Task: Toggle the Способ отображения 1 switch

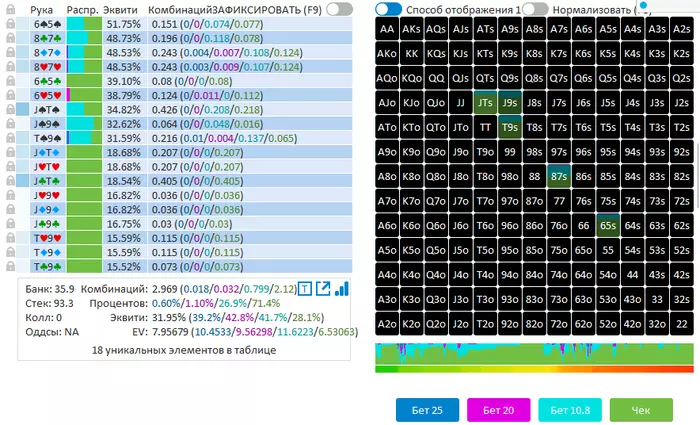Action: pos(388,9)
